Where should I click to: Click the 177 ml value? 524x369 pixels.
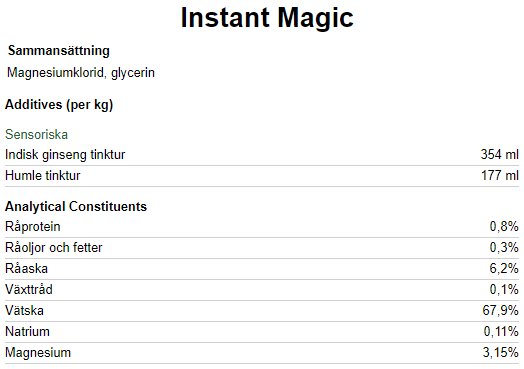coord(500,175)
